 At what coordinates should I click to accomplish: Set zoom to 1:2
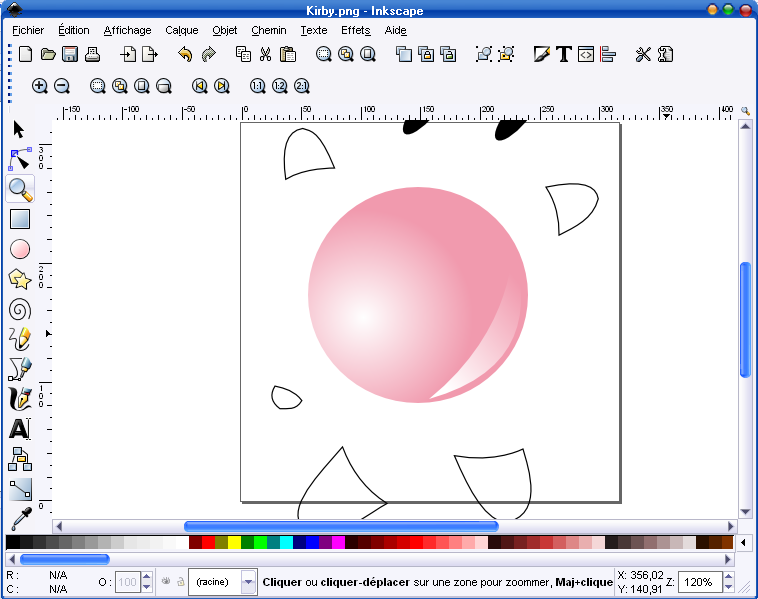(x=279, y=86)
